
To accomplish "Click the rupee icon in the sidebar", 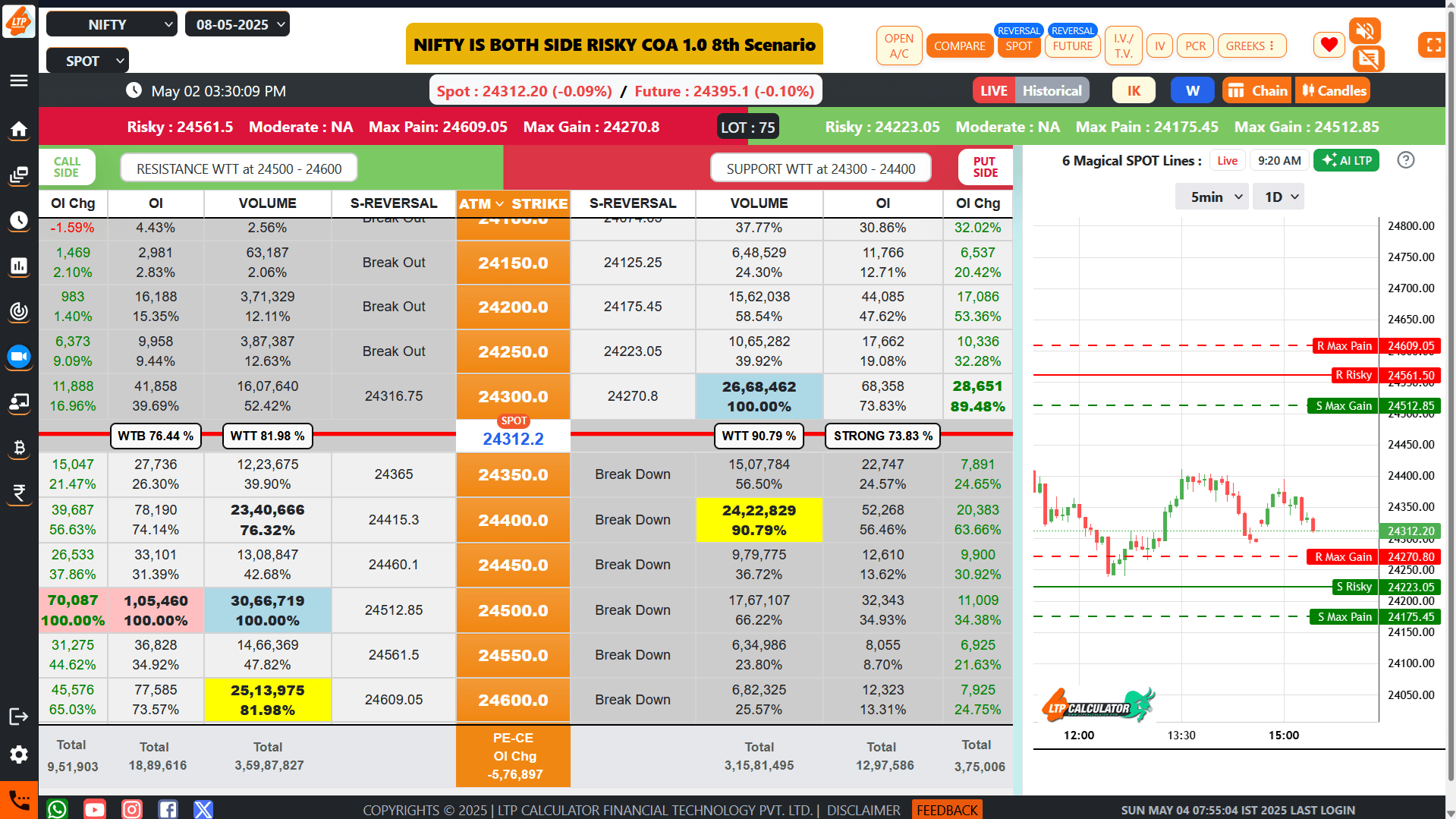I will pyautogui.click(x=19, y=493).
